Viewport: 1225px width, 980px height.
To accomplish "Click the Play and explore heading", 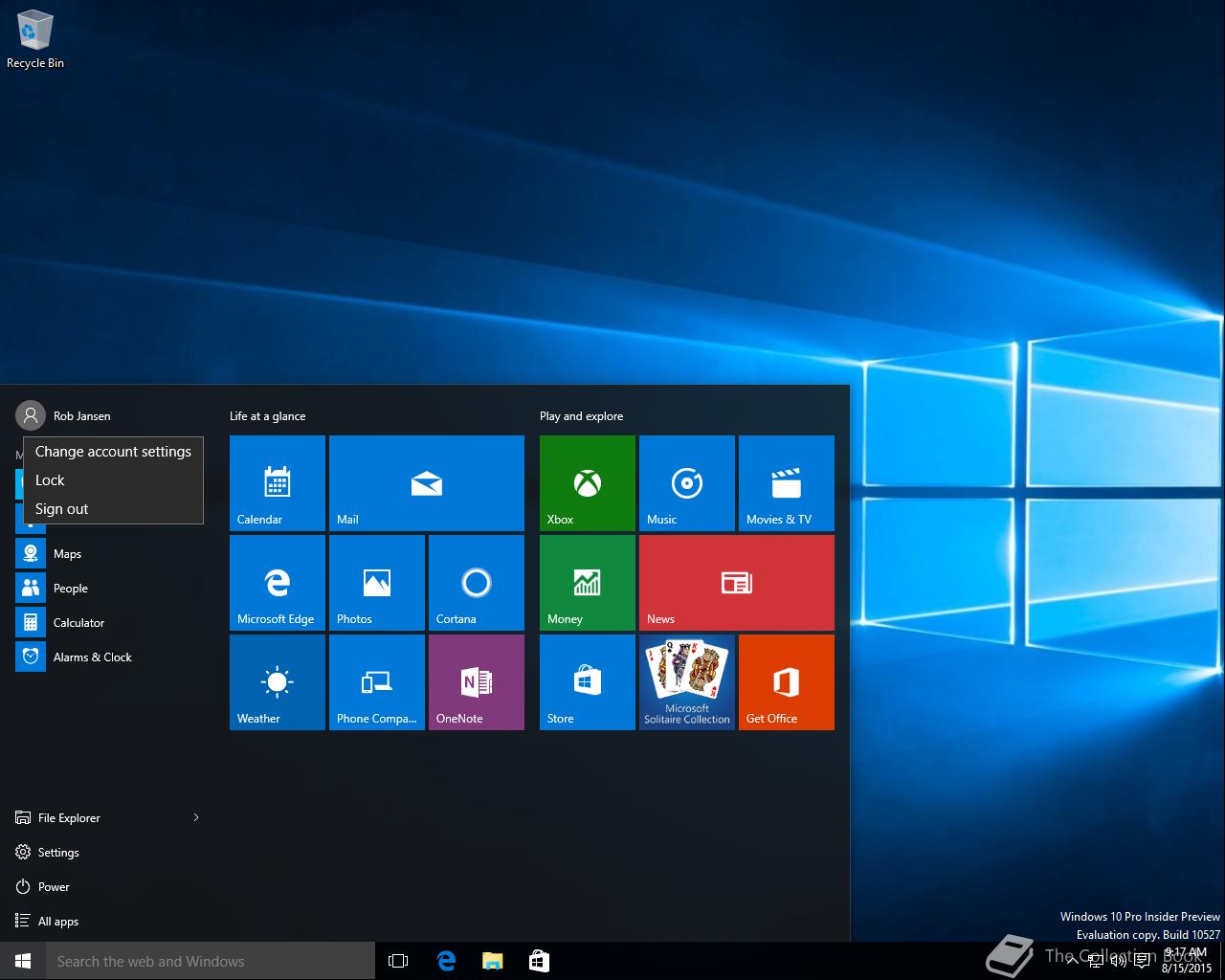I will pyautogui.click(x=581, y=416).
